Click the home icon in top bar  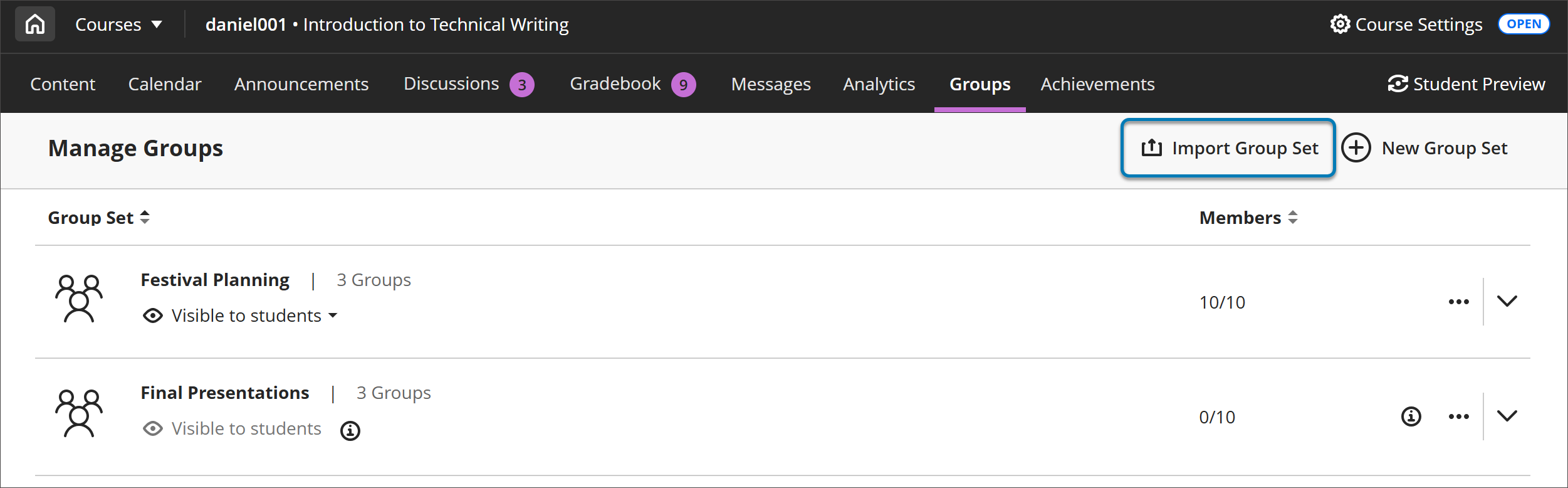35,24
